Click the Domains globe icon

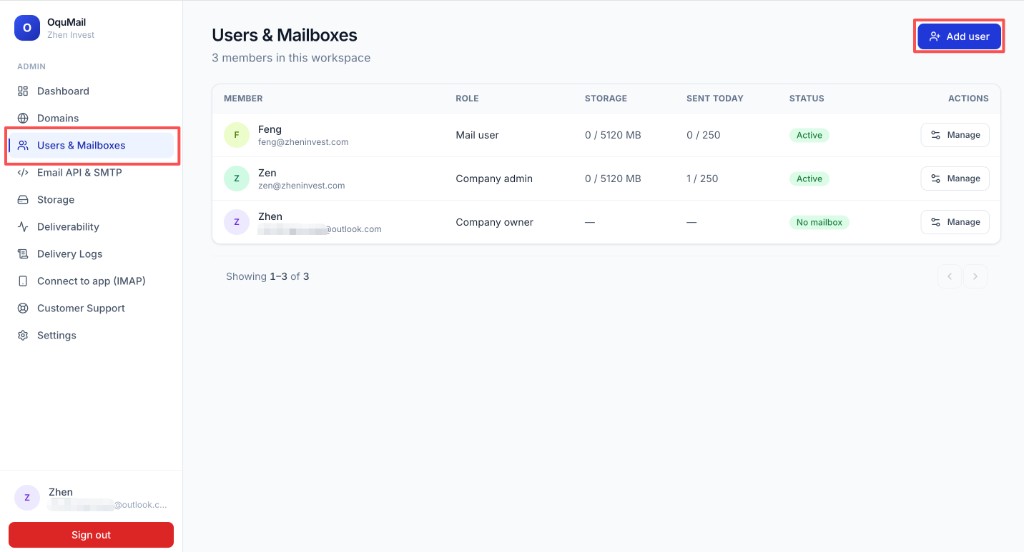[x=23, y=118]
